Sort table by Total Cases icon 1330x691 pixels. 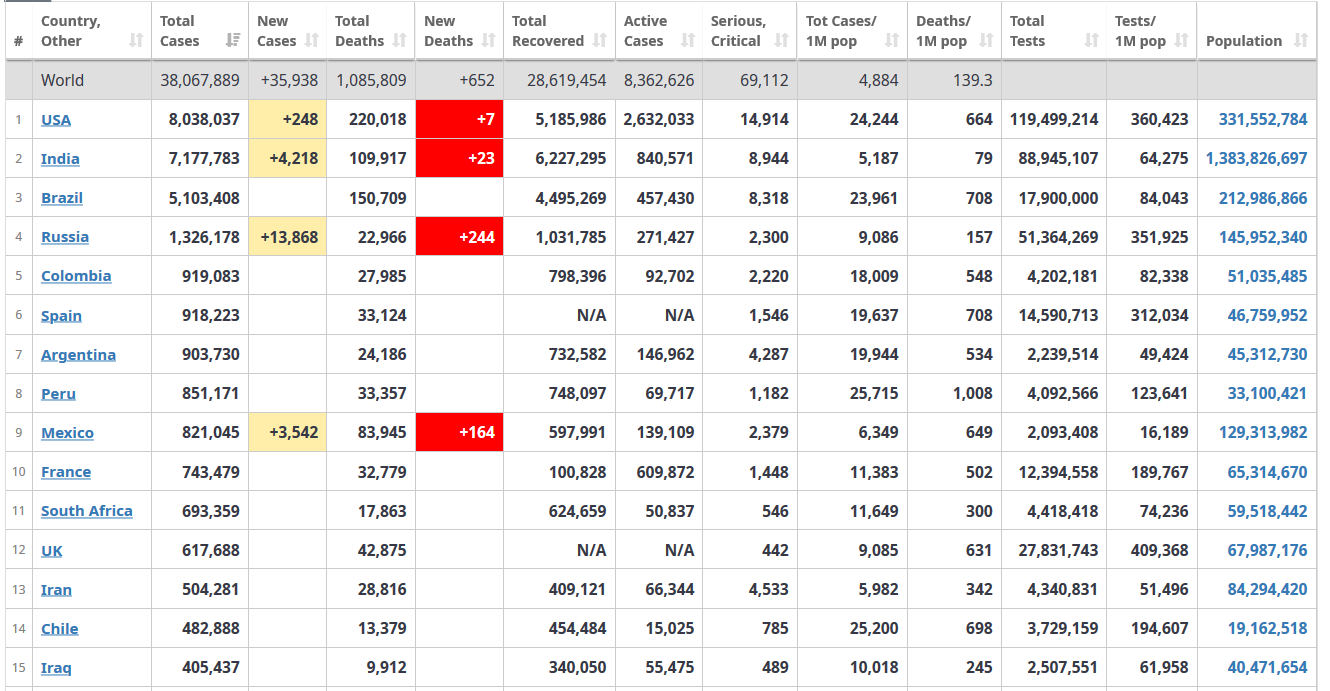pos(232,41)
